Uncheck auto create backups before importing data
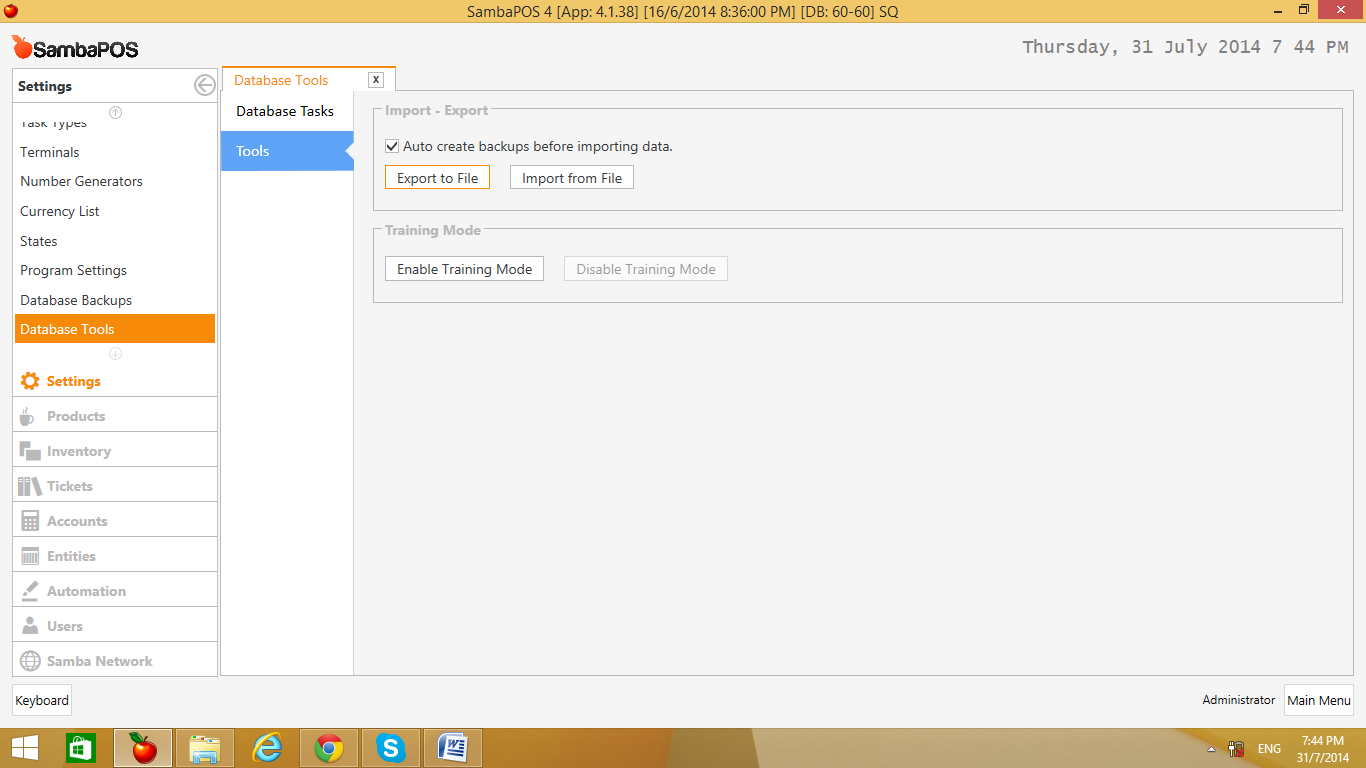 pos(392,146)
